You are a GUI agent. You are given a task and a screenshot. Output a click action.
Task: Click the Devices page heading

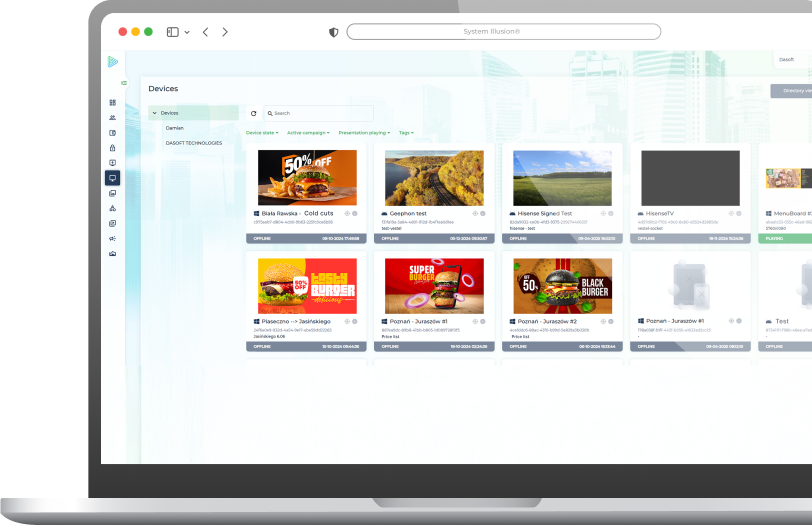tap(163, 89)
